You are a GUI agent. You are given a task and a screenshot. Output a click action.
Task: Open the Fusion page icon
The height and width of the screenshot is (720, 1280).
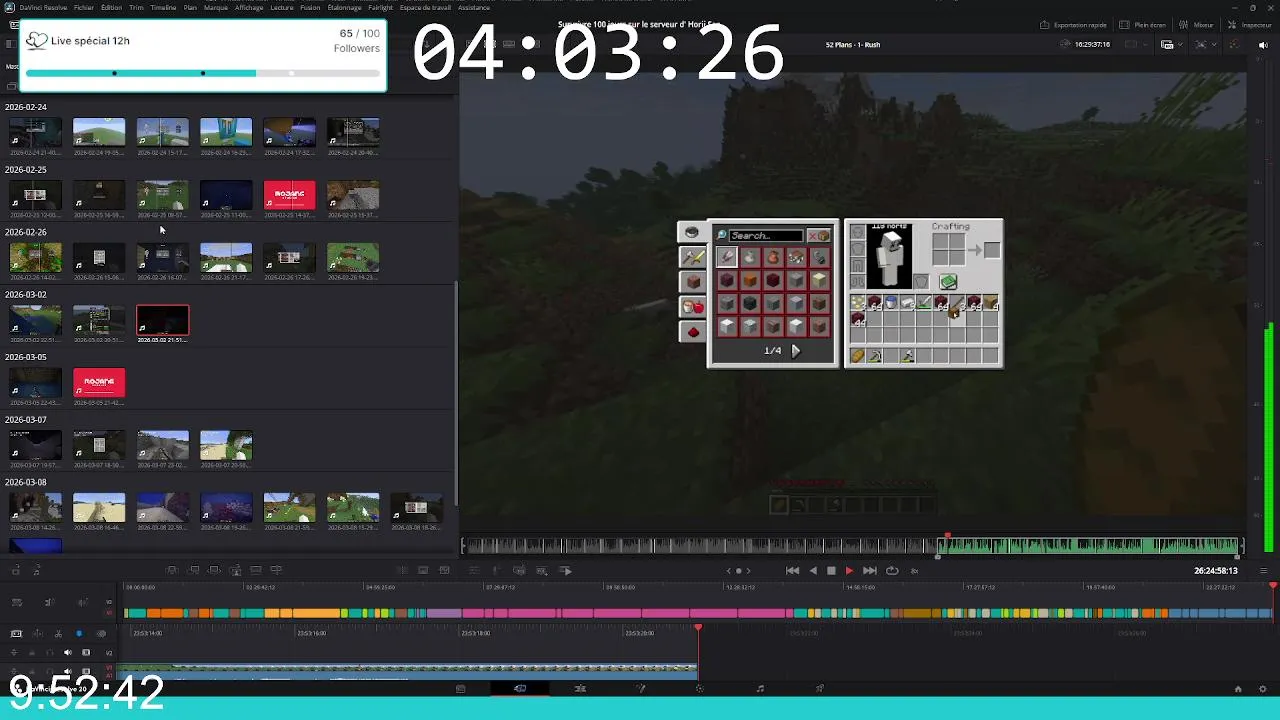(x=640, y=689)
